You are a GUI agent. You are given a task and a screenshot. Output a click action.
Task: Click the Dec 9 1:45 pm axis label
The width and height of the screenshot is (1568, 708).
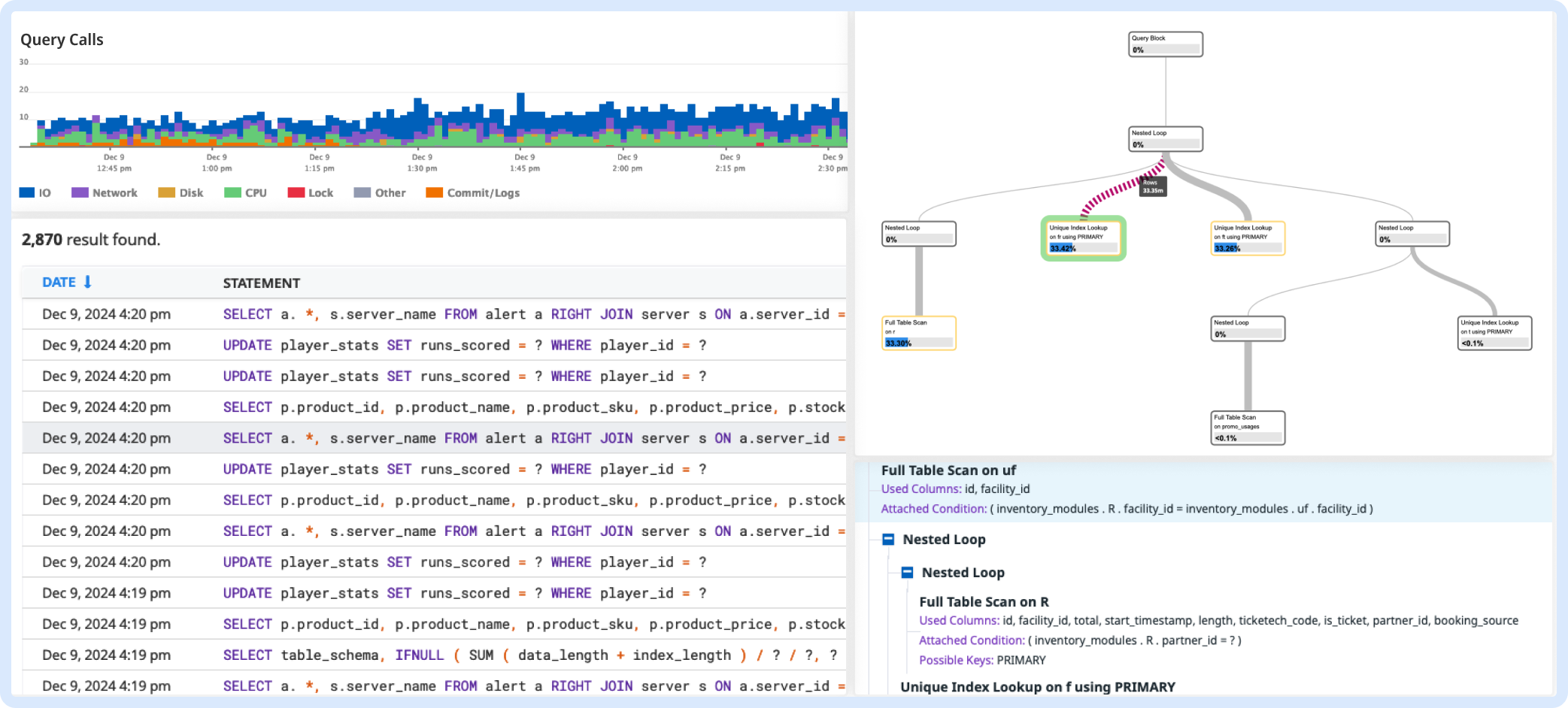point(525,163)
